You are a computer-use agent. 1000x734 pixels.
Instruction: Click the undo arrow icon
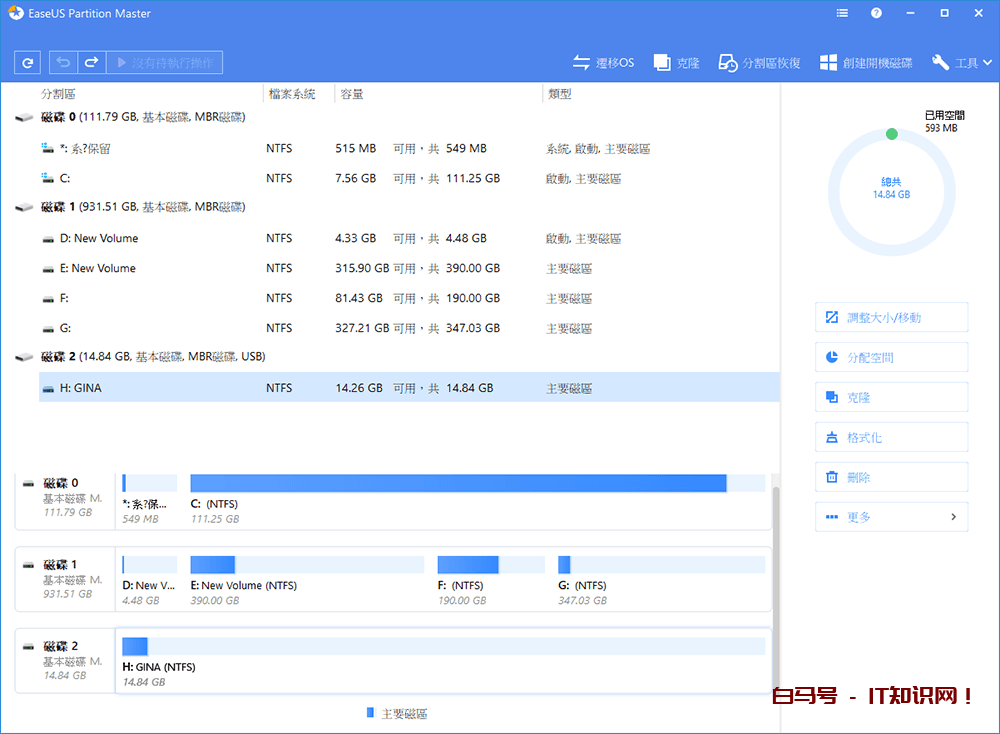(63, 63)
